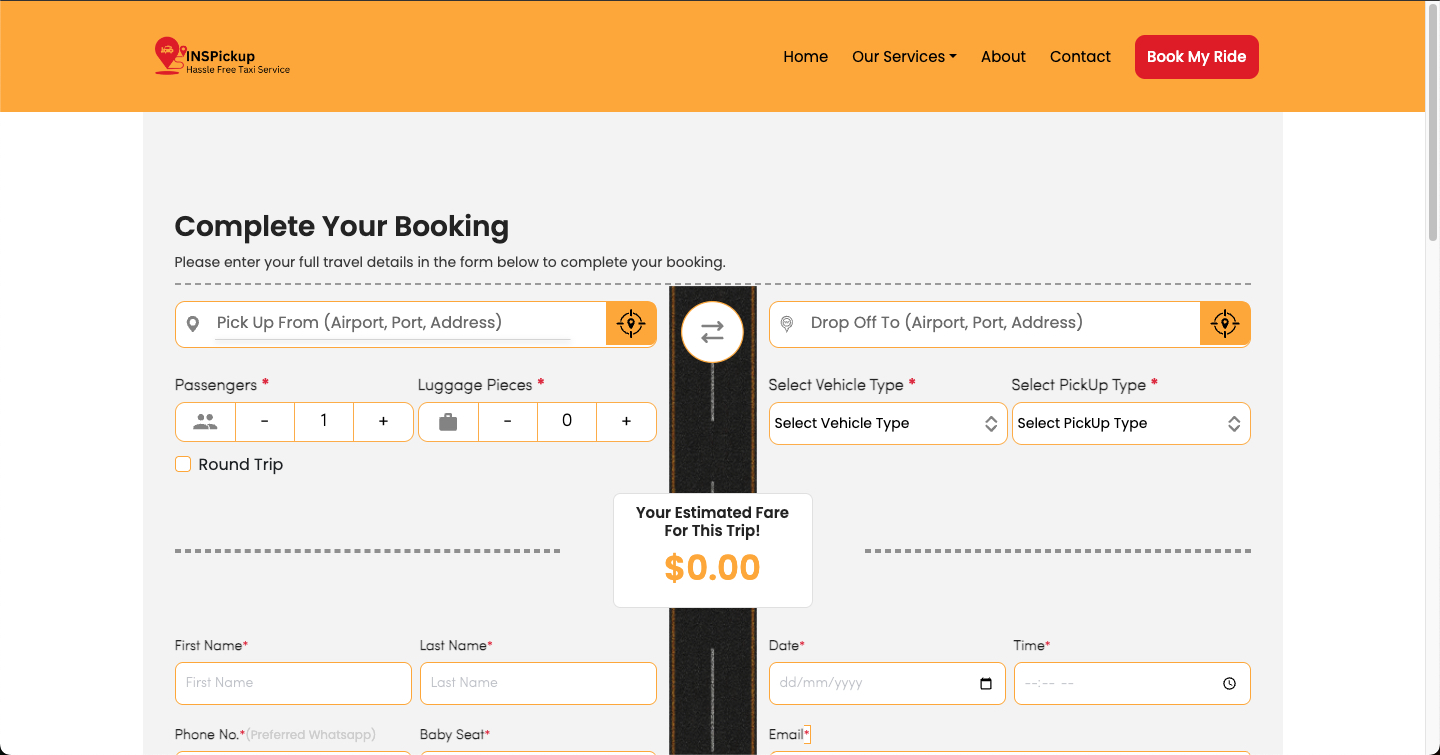Decrease passengers with minus button
The width and height of the screenshot is (1440, 755).
click(264, 422)
